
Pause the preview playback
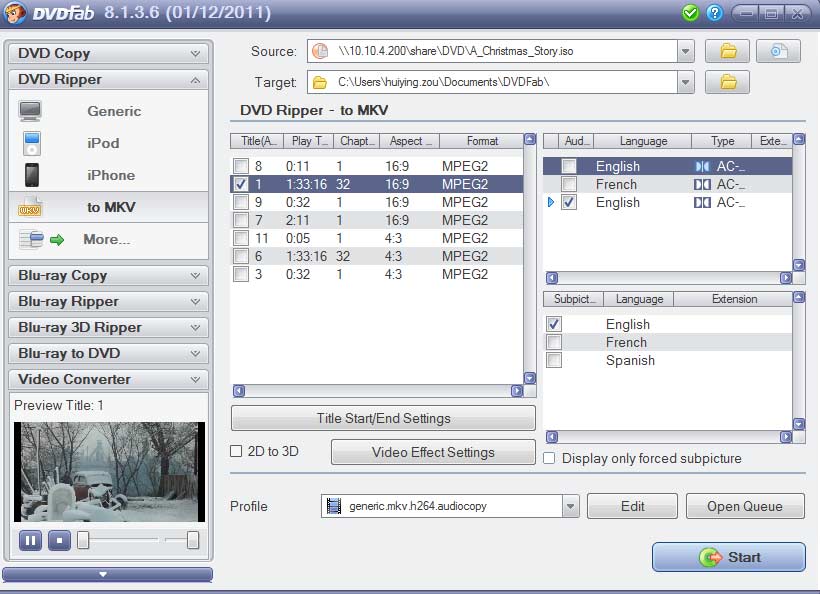click(x=30, y=541)
